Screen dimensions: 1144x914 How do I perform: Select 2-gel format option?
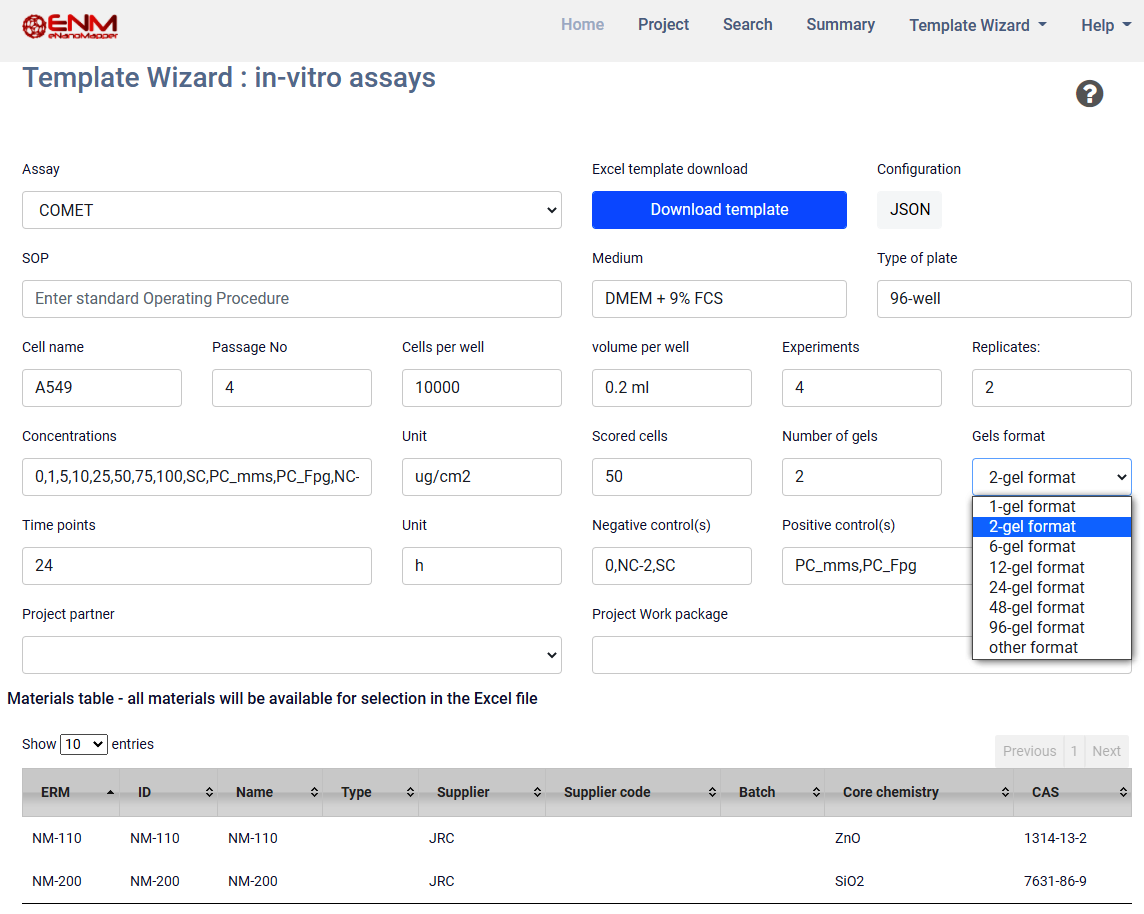click(x=1051, y=527)
